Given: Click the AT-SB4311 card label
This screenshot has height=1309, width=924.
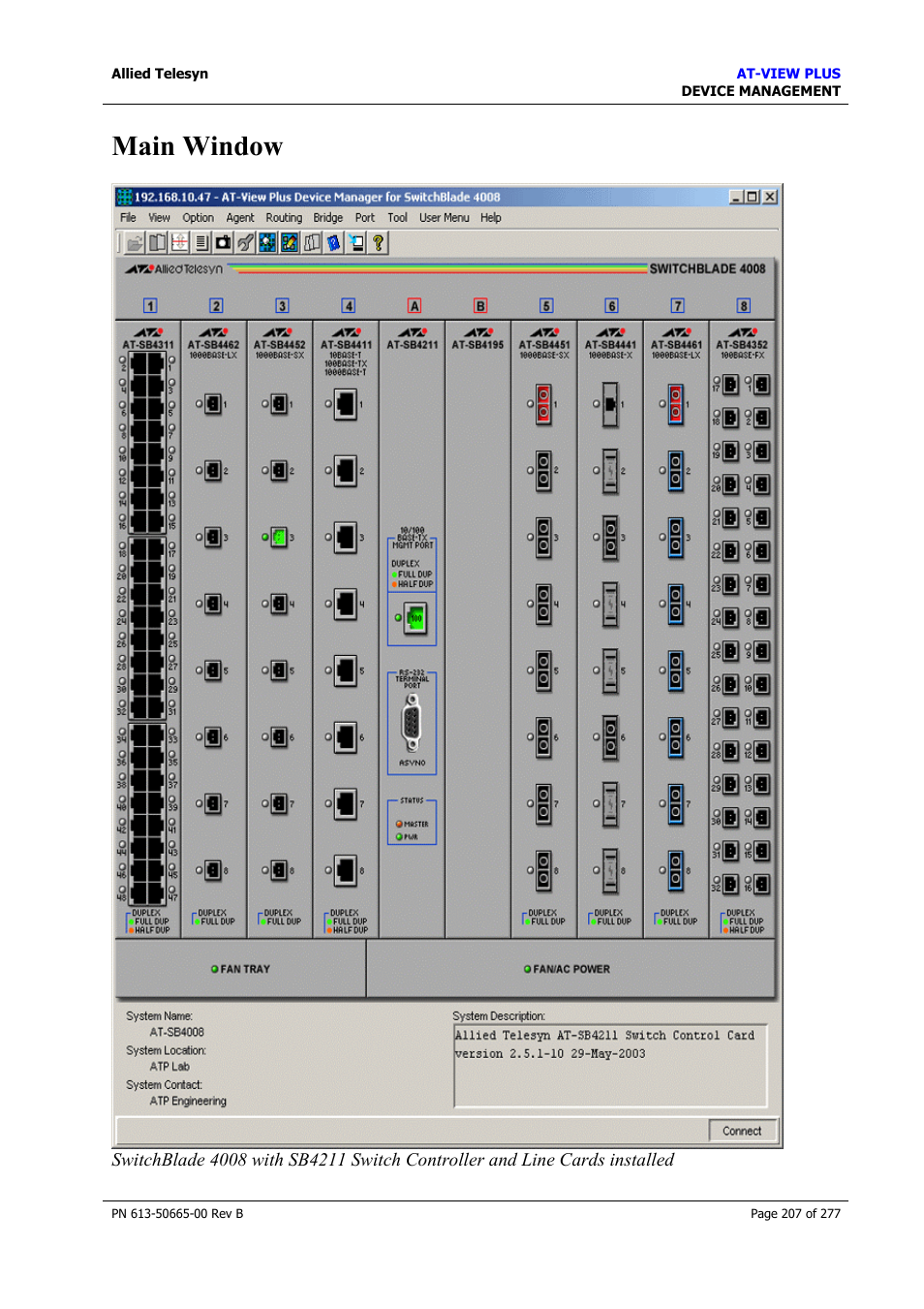Looking at the screenshot, I should (148, 344).
